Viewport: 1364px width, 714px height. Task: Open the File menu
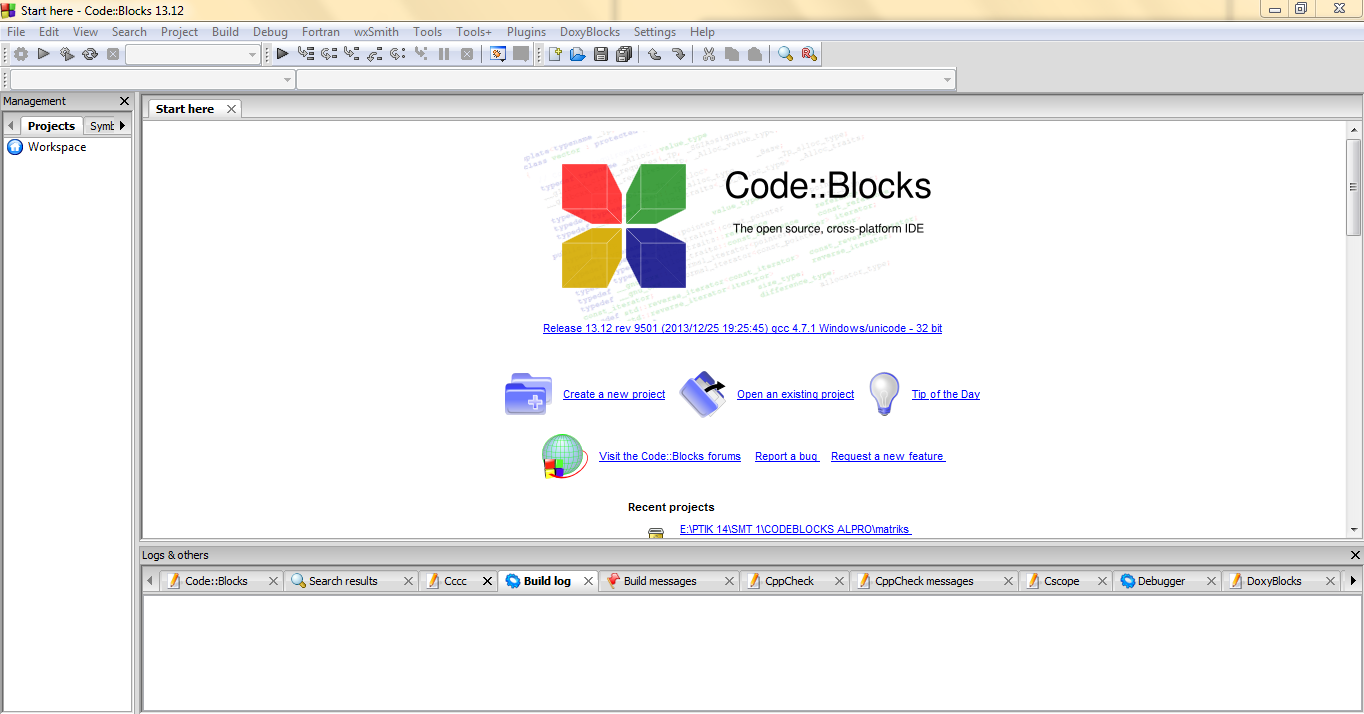click(x=16, y=32)
